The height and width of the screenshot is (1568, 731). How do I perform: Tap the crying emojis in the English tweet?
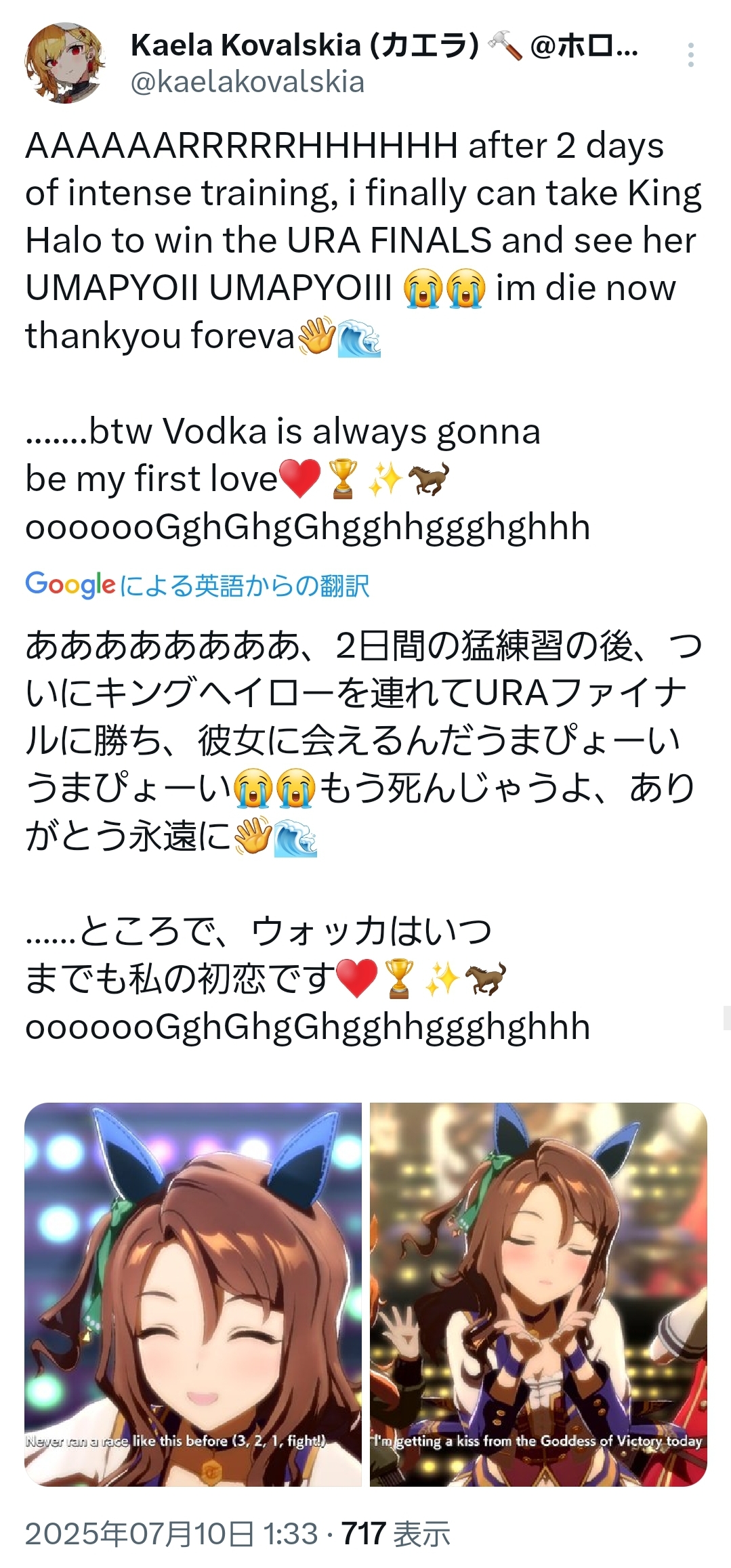444,289
